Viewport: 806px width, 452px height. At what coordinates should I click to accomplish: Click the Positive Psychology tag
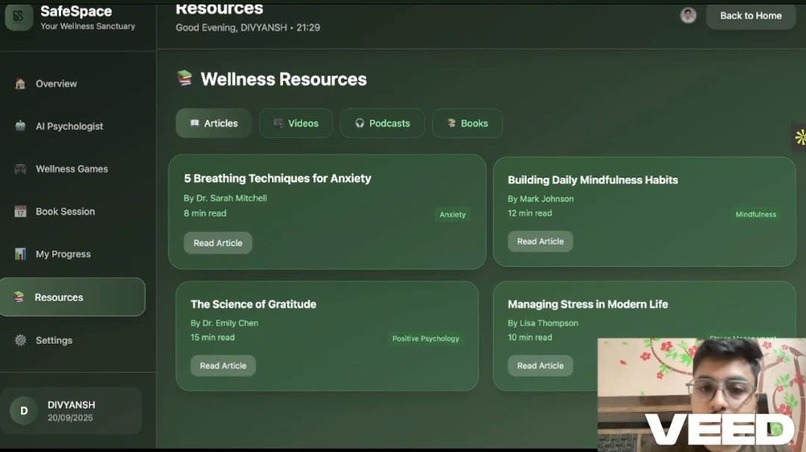tap(426, 338)
